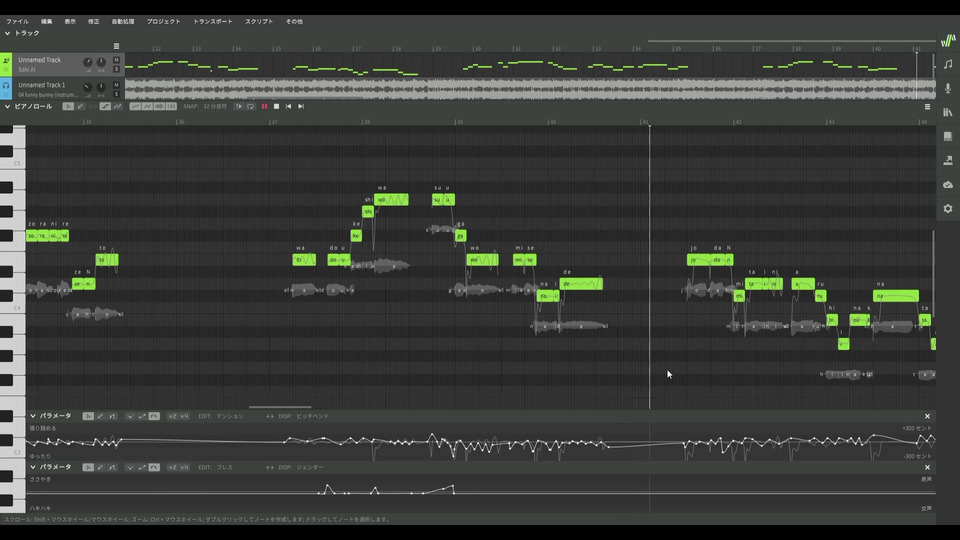
Task: Click headphone icon of Unnamed Track 1
Action: [x=6, y=86]
